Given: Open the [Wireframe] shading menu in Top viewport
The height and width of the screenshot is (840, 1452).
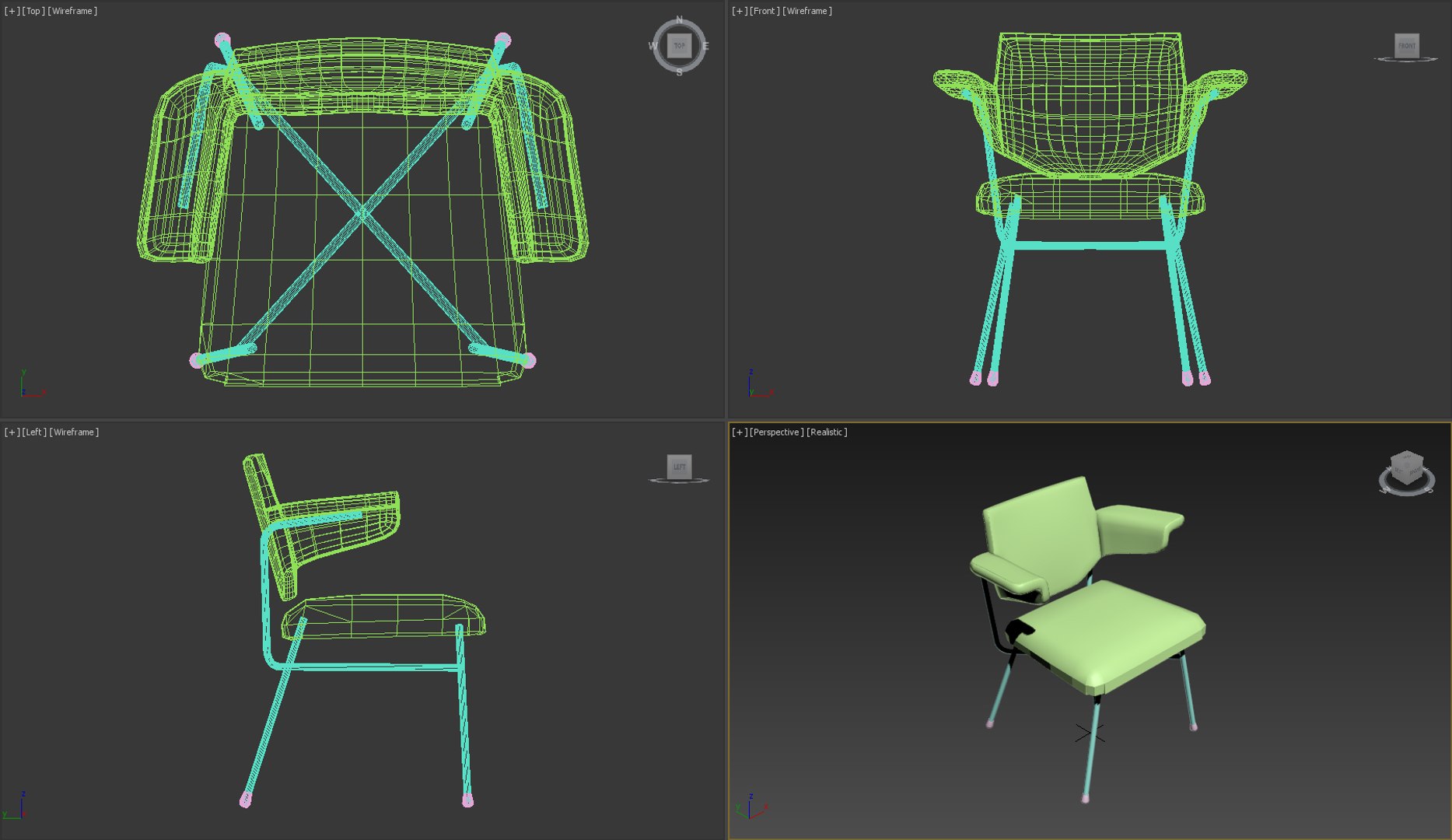Looking at the screenshot, I should [x=72, y=11].
